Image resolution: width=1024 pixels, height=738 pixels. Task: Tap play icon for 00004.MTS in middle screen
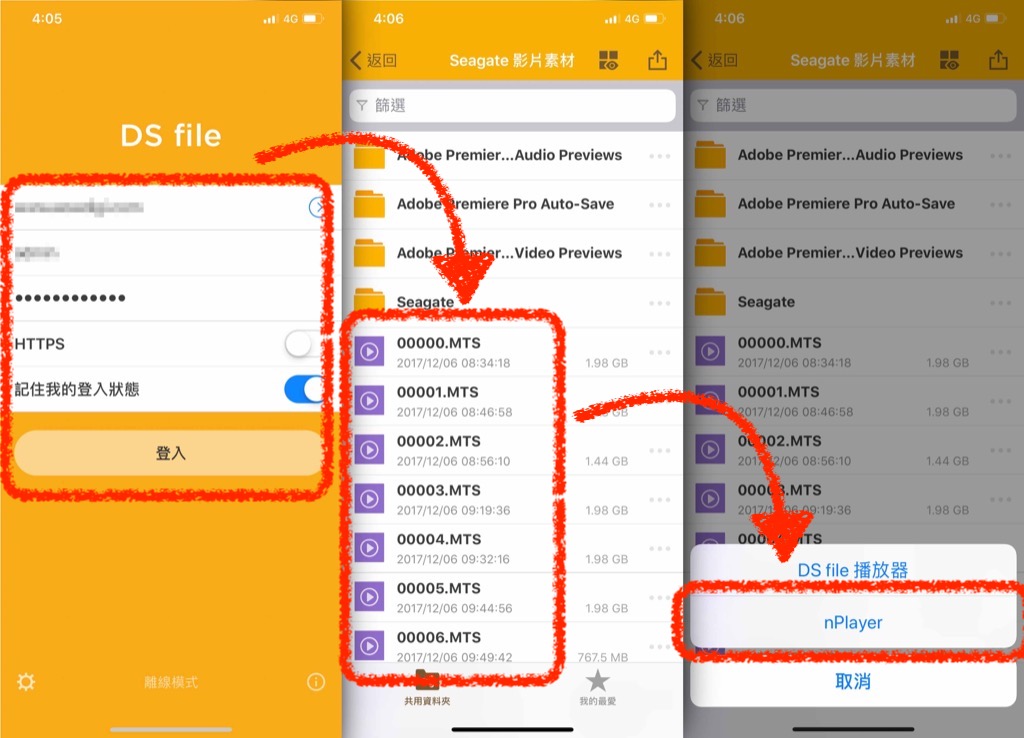370,547
